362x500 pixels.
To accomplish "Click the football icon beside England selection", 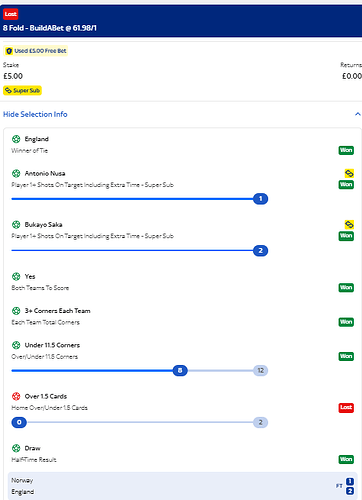I will click(x=16, y=139).
